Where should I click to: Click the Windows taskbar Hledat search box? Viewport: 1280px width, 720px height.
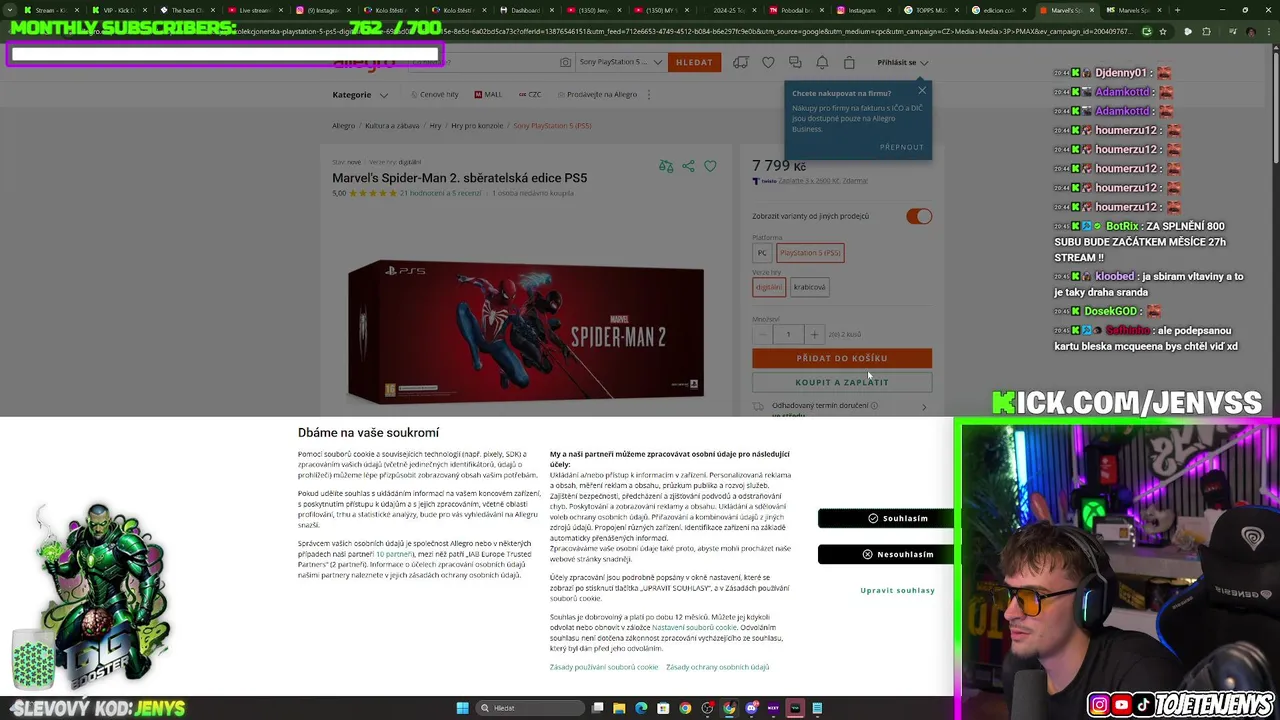tap(529, 708)
